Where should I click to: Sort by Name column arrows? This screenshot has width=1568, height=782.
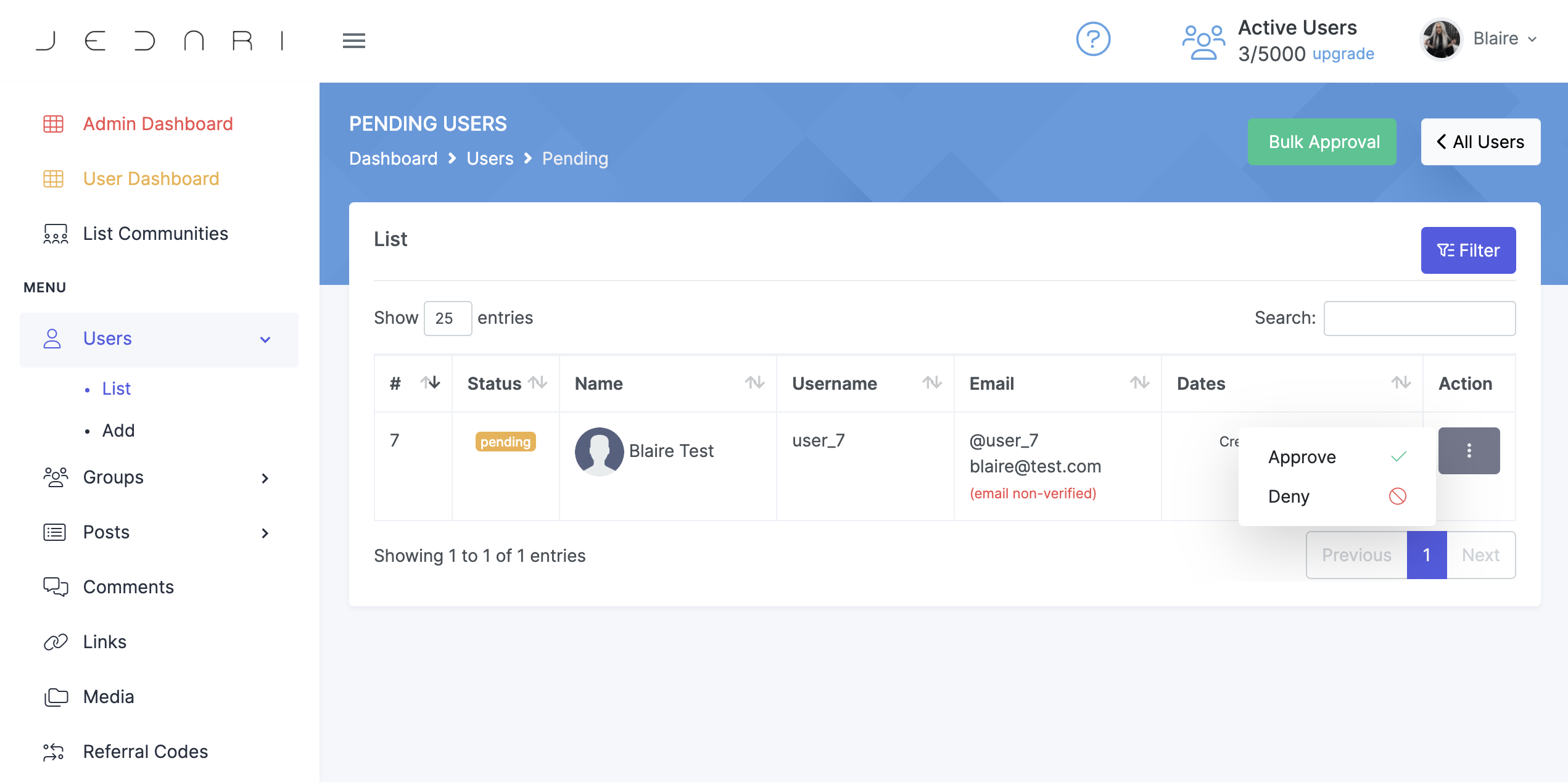(x=754, y=383)
